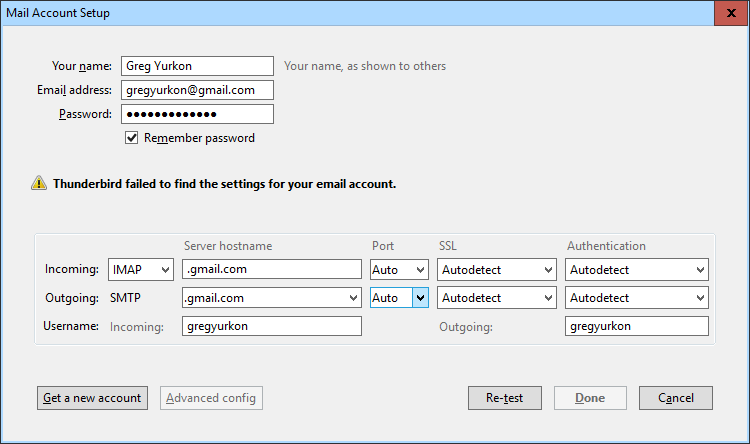This screenshot has height=444, width=750.
Task: Open the outgoing SSL Autodetect dropdown
Action: tap(496, 298)
